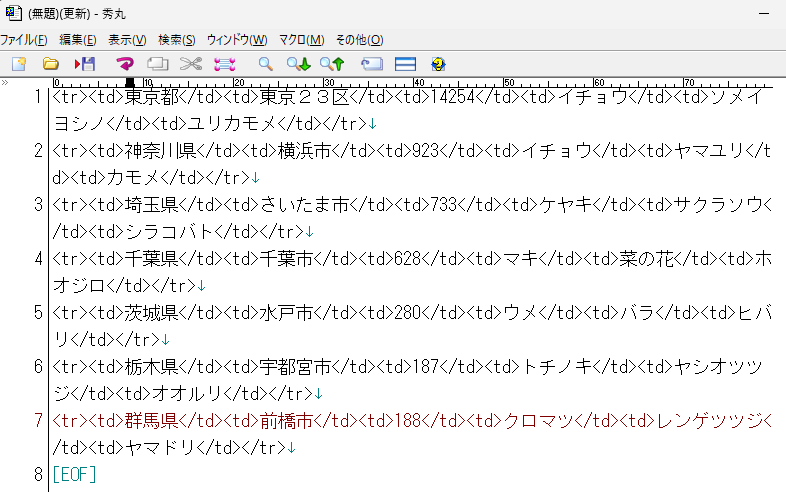This screenshot has height=492, width=786.
Task: Click the text 水戸市
Action: (x=286, y=313)
